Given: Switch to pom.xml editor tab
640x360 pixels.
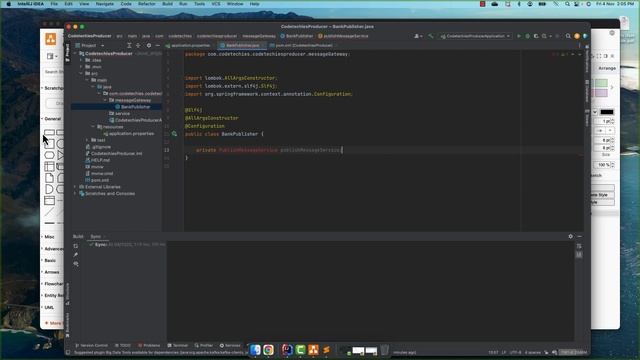Looking at the screenshot, I should pos(301,45).
